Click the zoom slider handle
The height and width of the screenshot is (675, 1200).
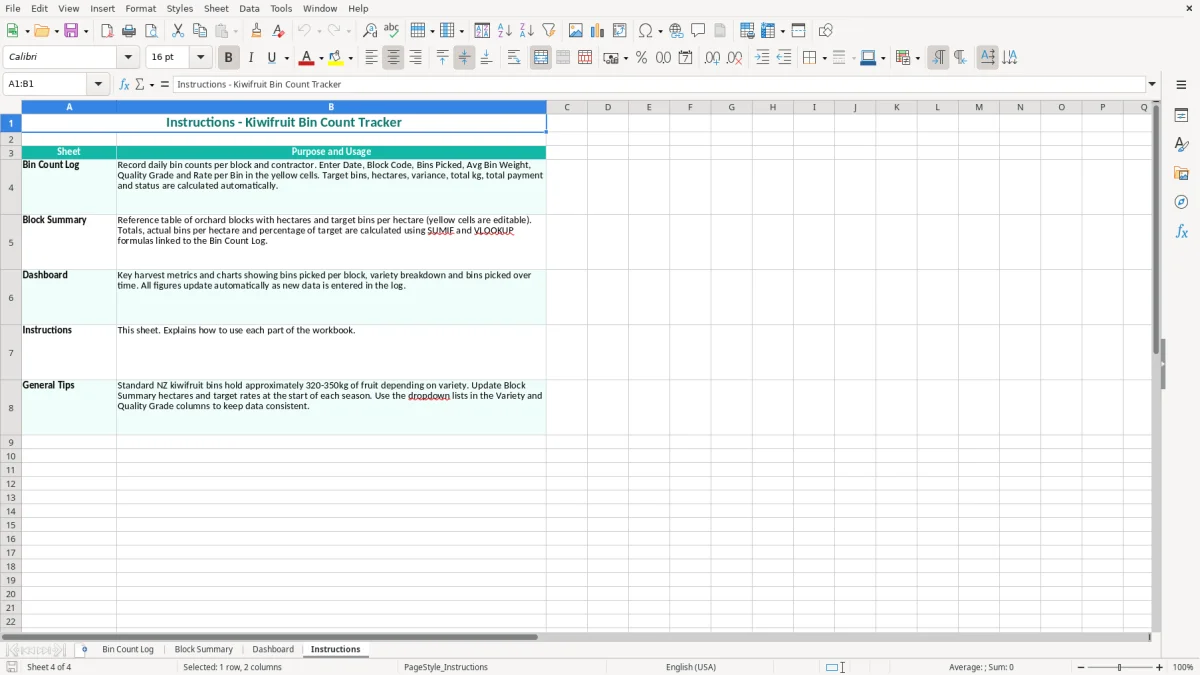point(1120,667)
